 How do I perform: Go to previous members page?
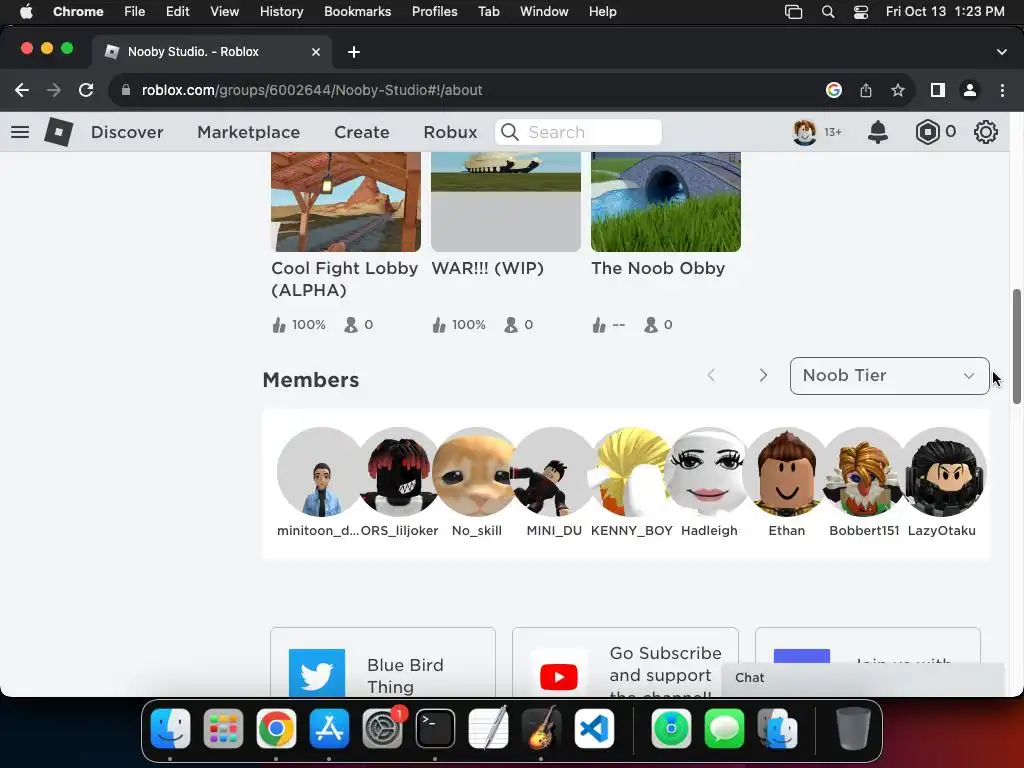coord(711,376)
